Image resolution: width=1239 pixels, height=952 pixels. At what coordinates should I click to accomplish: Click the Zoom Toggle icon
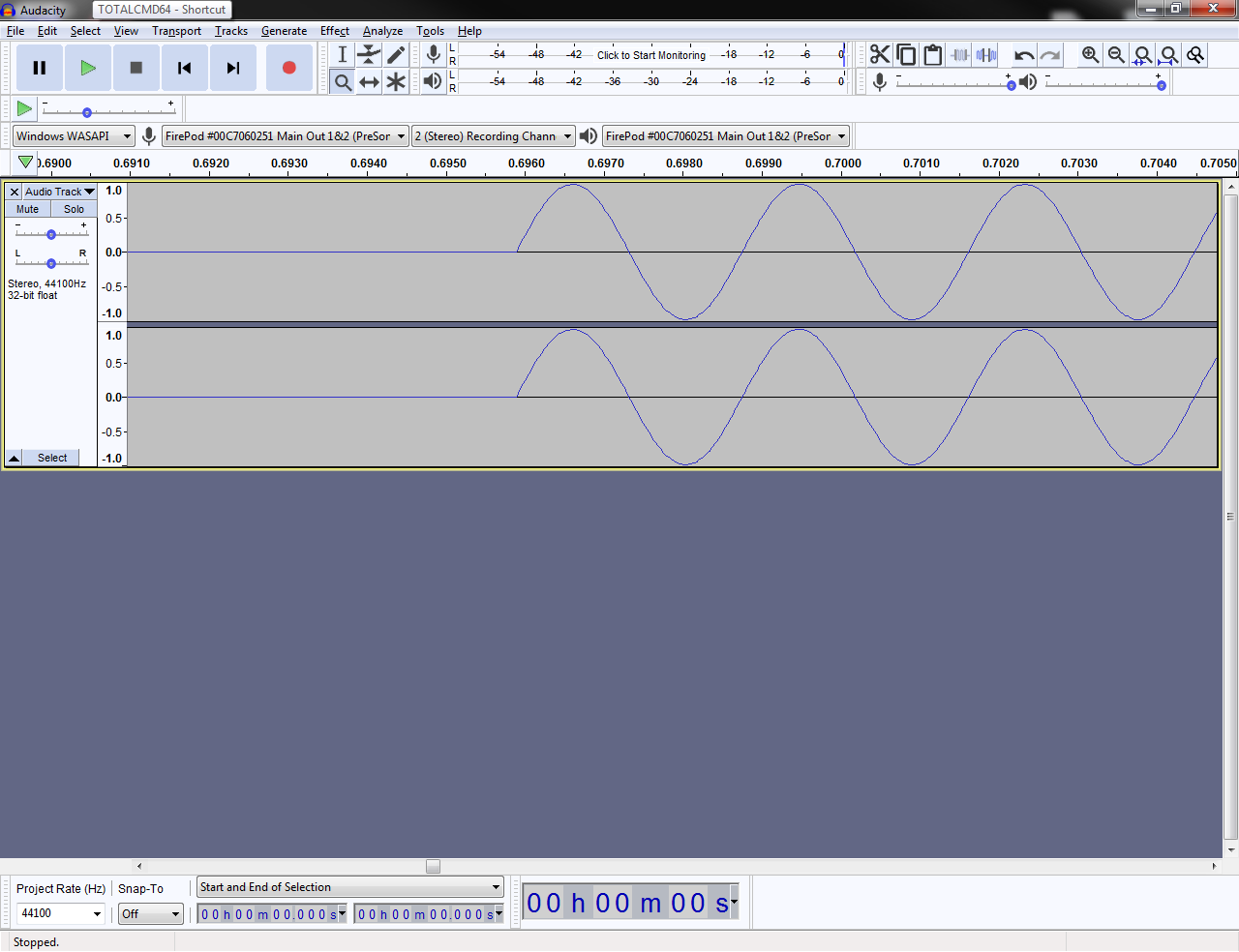pyautogui.click(x=1195, y=55)
